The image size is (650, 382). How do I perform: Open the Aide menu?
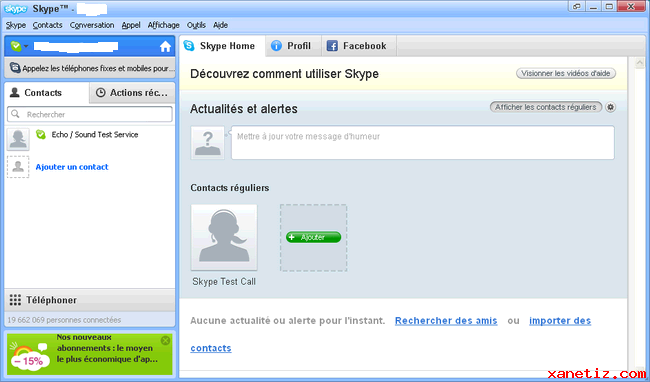click(221, 25)
